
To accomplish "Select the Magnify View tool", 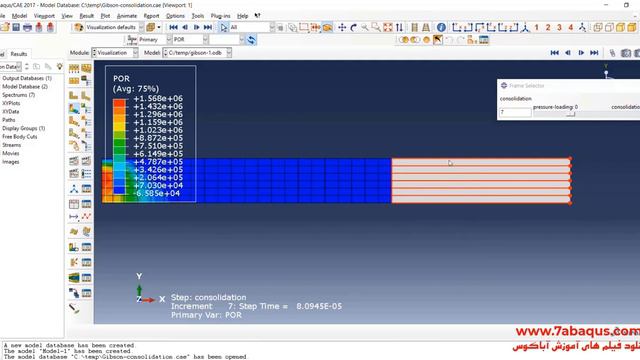I will coord(365,27).
